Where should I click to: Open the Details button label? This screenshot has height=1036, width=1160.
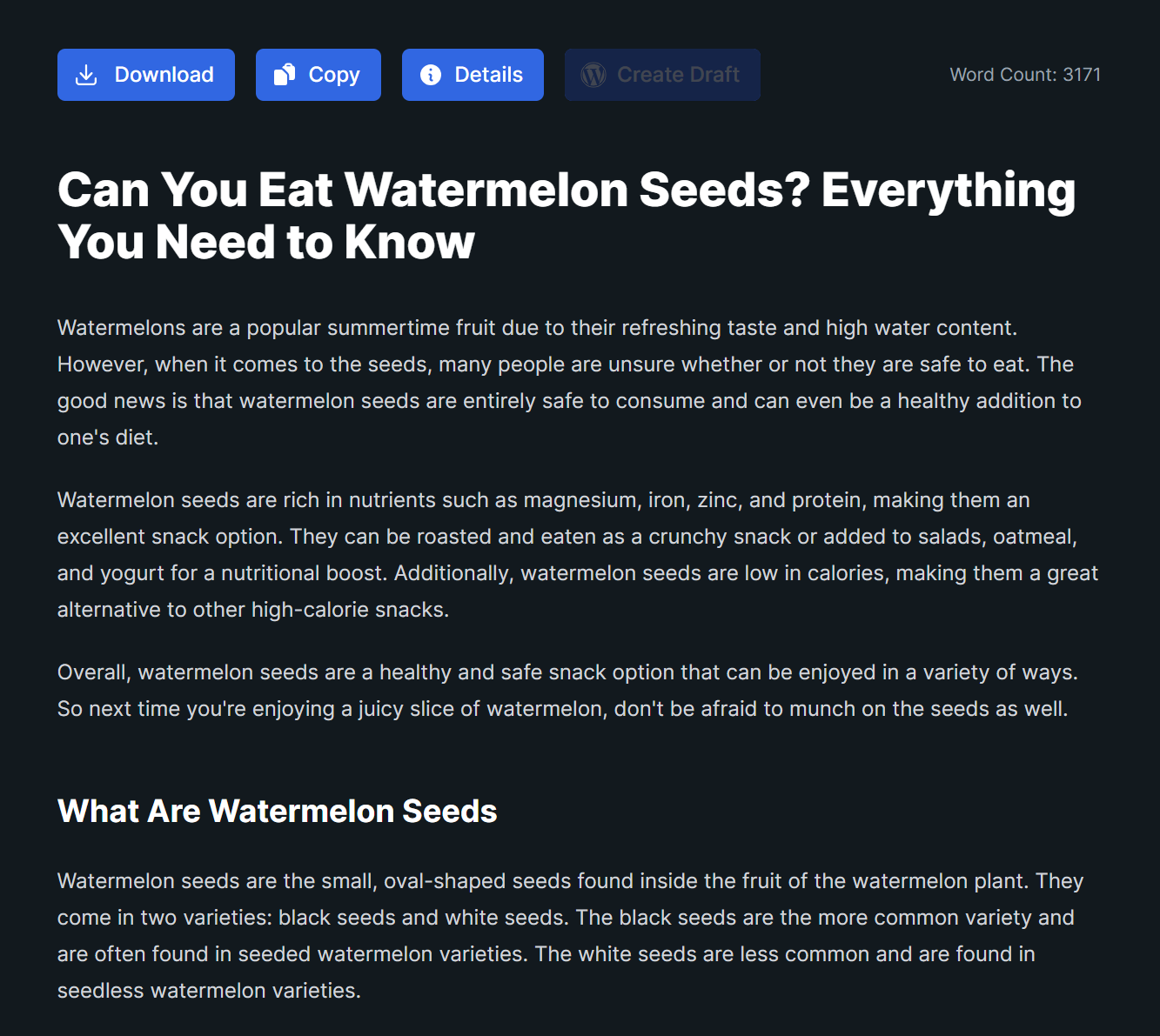click(x=488, y=75)
